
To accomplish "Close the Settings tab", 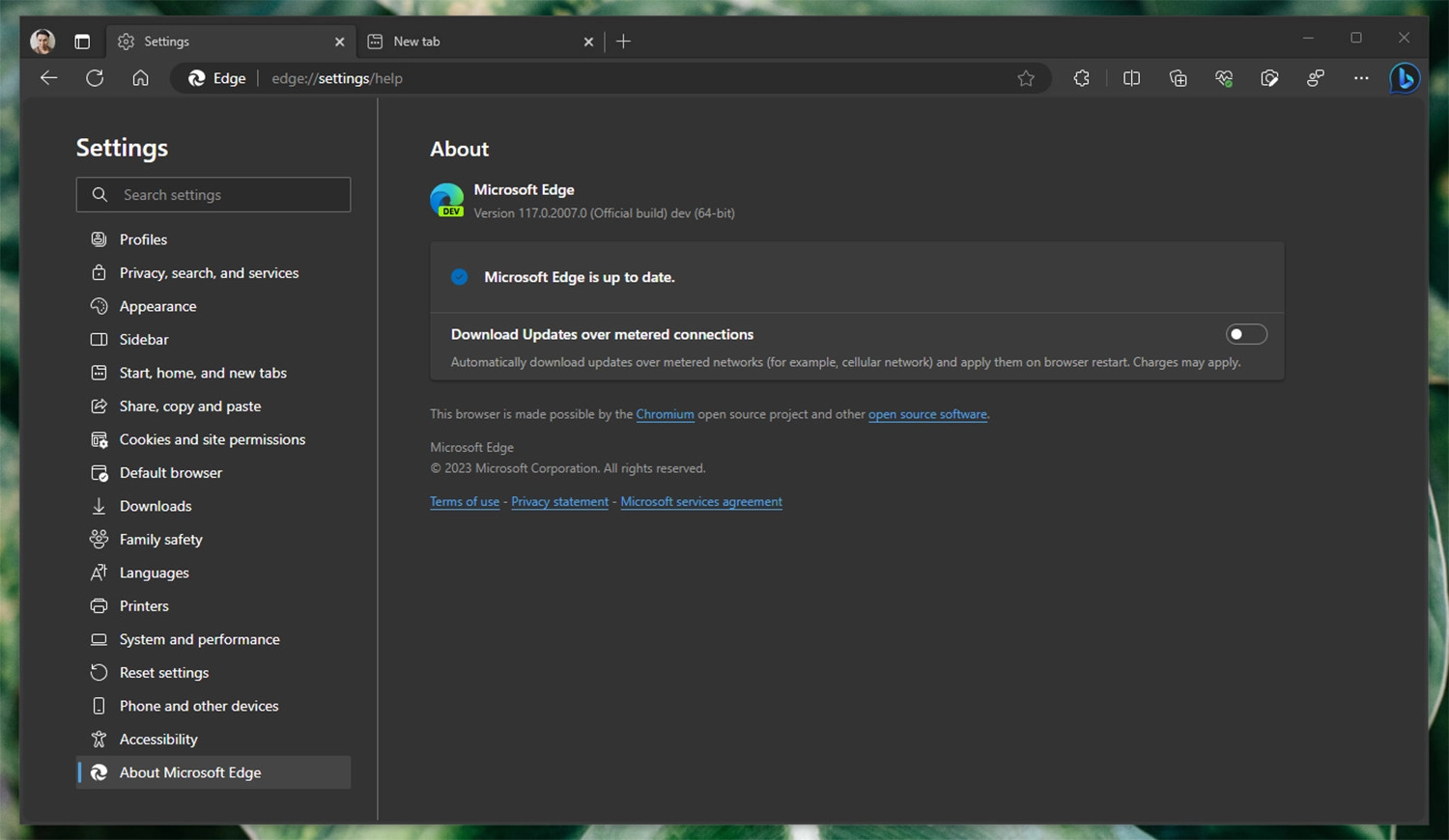I will (x=339, y=42).
